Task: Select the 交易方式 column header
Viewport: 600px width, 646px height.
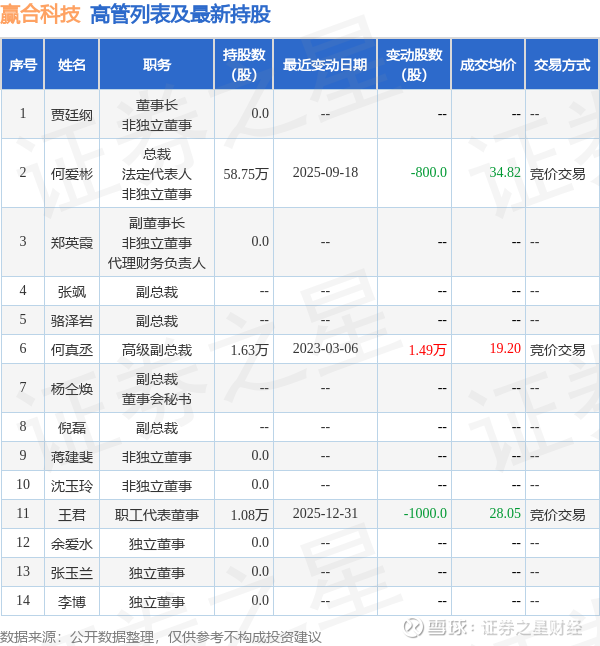Action: (562, 64)
